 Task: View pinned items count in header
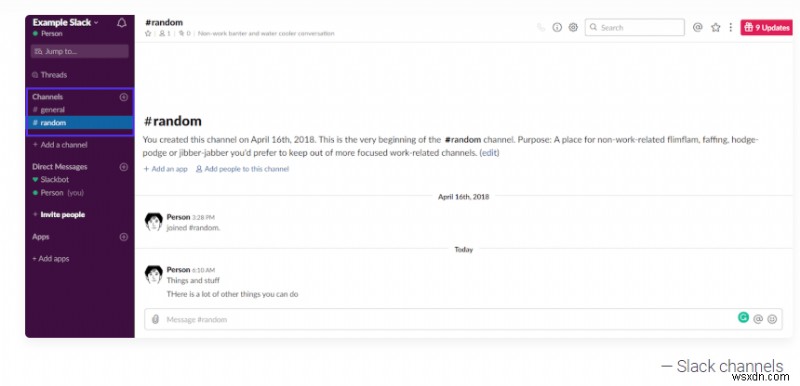click(184, 34)
